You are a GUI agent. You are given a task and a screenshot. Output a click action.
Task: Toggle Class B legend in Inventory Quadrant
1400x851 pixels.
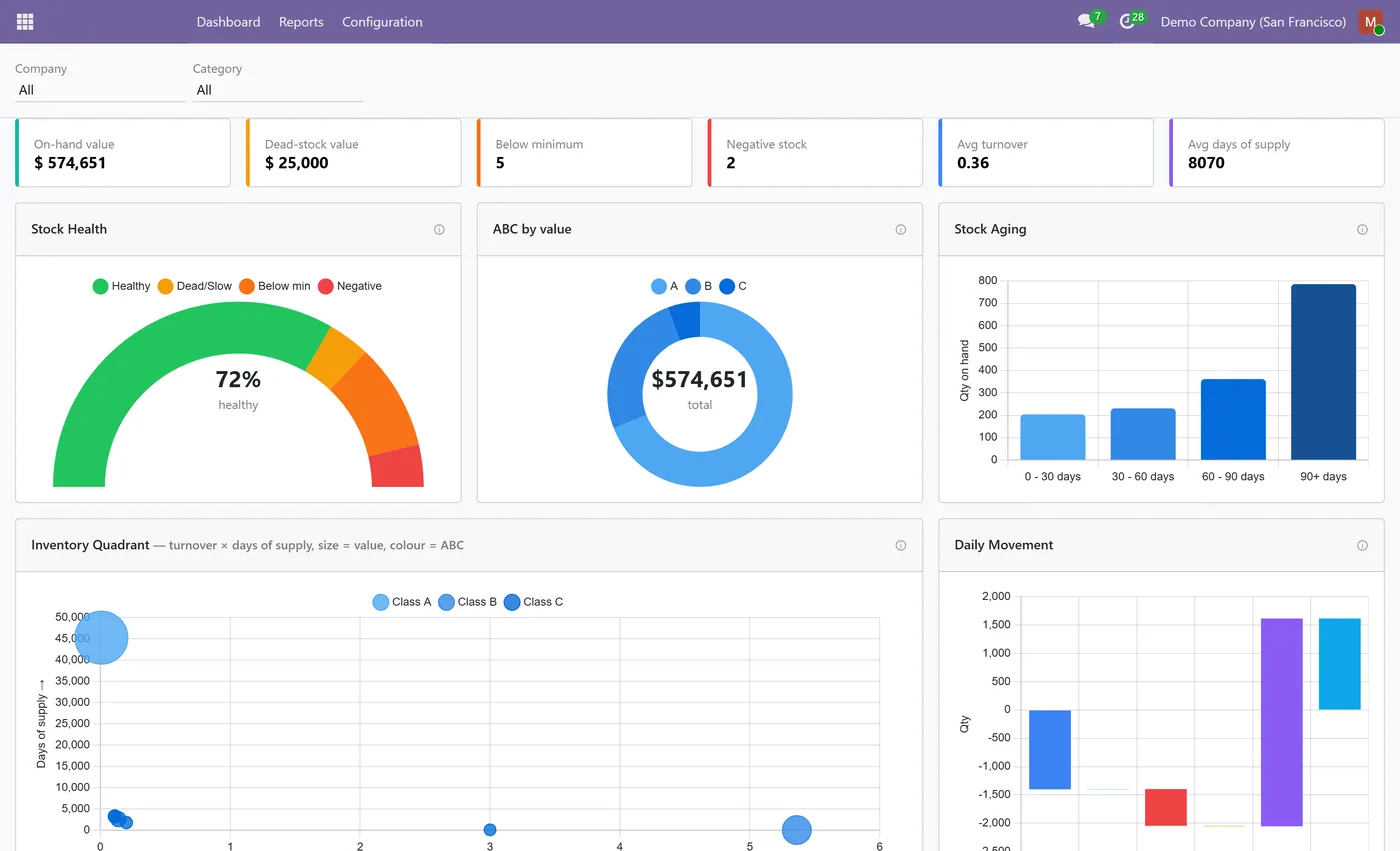click(x=468, y=602)
